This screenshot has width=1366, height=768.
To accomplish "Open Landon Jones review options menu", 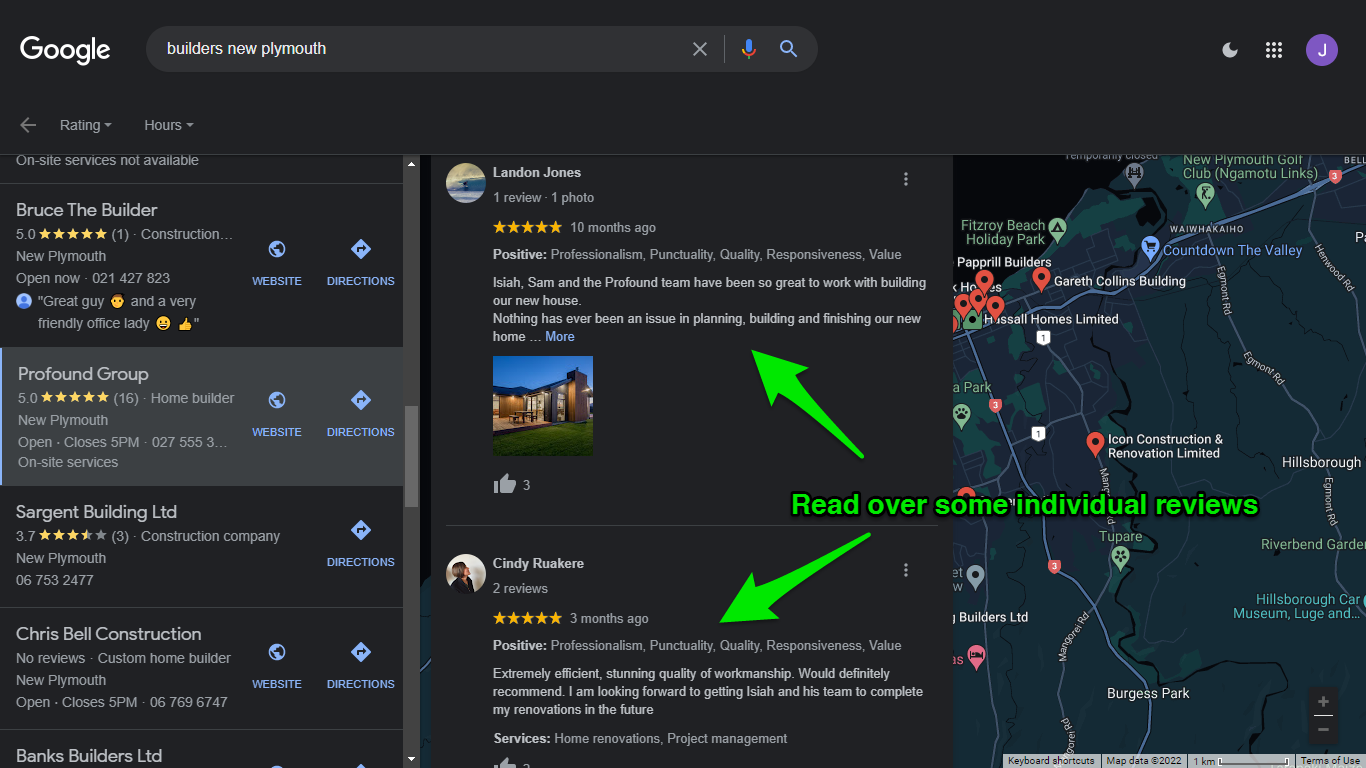I will click(x=906, y=179).
